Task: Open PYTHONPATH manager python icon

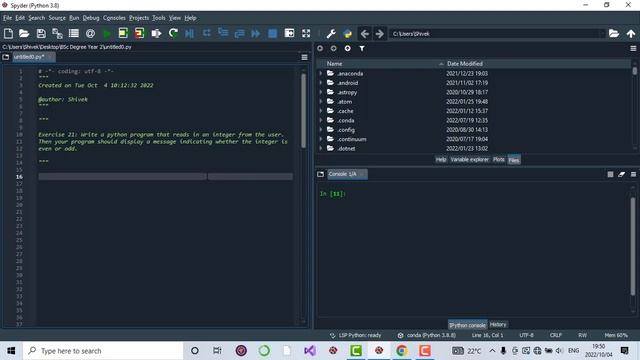Action: [348, 33]
